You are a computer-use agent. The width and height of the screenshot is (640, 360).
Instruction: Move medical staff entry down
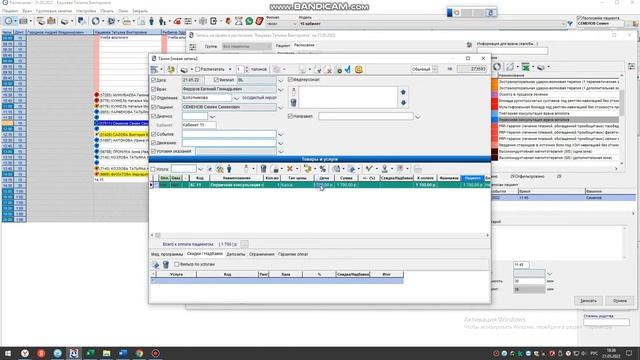point(403,102)
